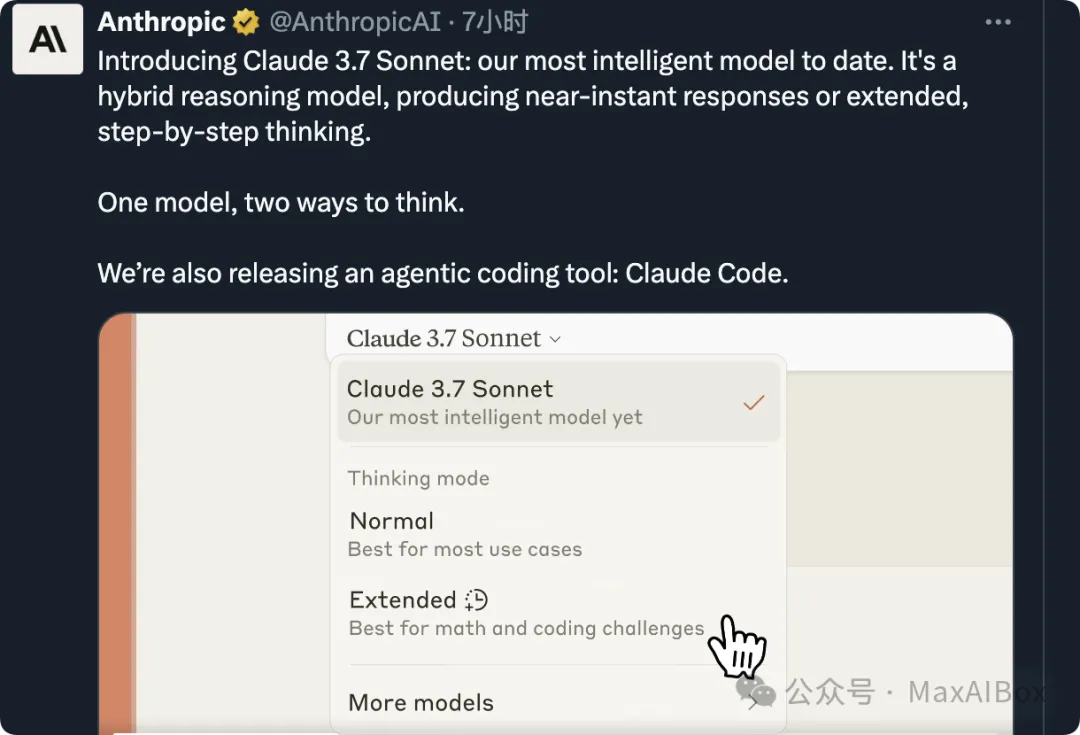Image resolution: width=1080 pixels, height=735 pixels.
Task: Open the @AnthropicAI handle link
Action: point(355,22)
